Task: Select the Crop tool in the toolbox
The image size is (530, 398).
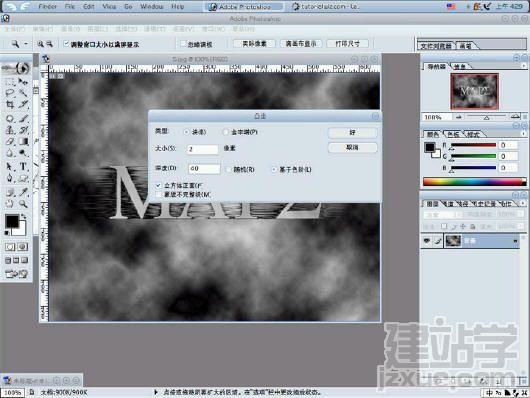Action: 10,104
